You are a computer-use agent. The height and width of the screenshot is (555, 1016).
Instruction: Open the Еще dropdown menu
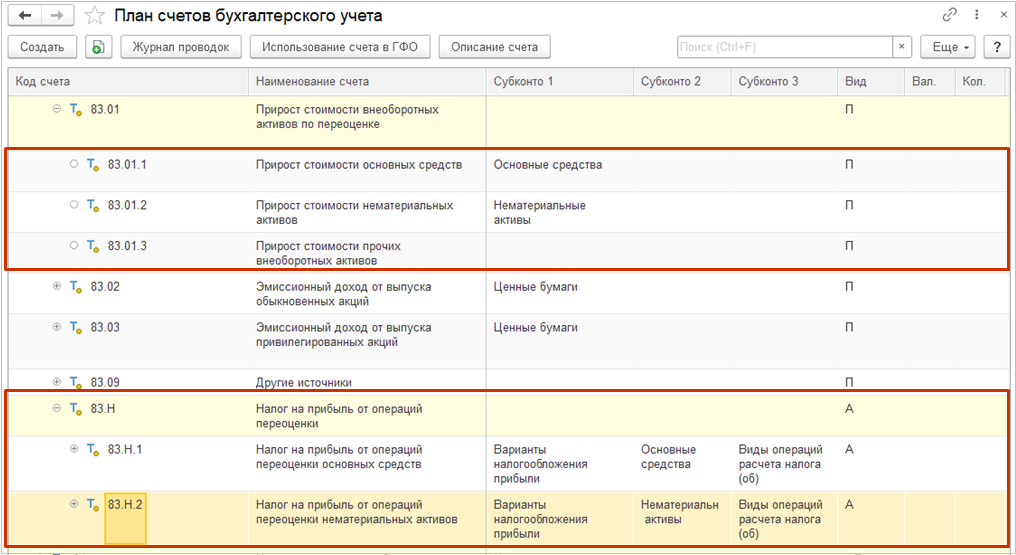(950, 47)
